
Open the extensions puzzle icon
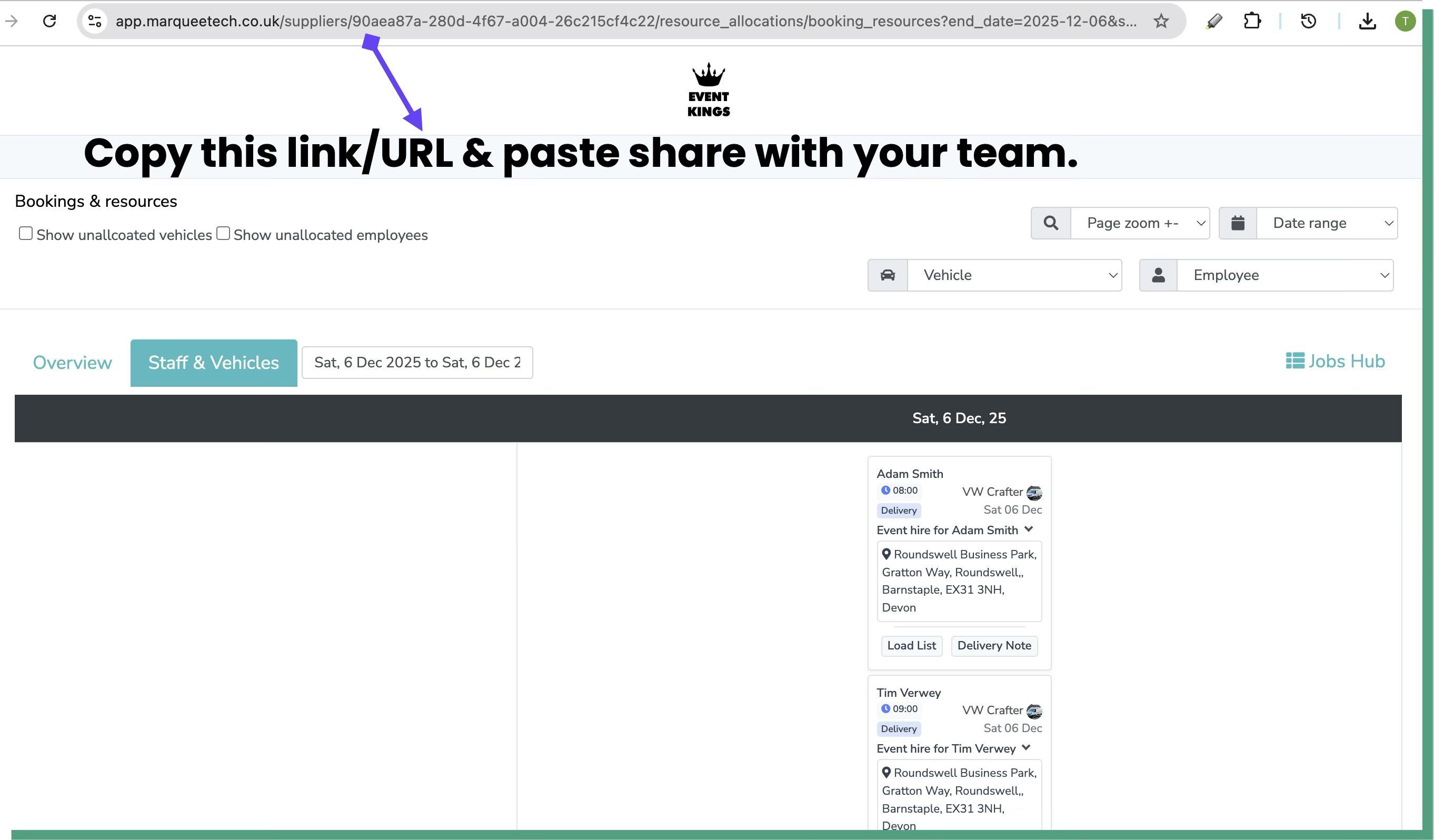(x=1252, y=21)
